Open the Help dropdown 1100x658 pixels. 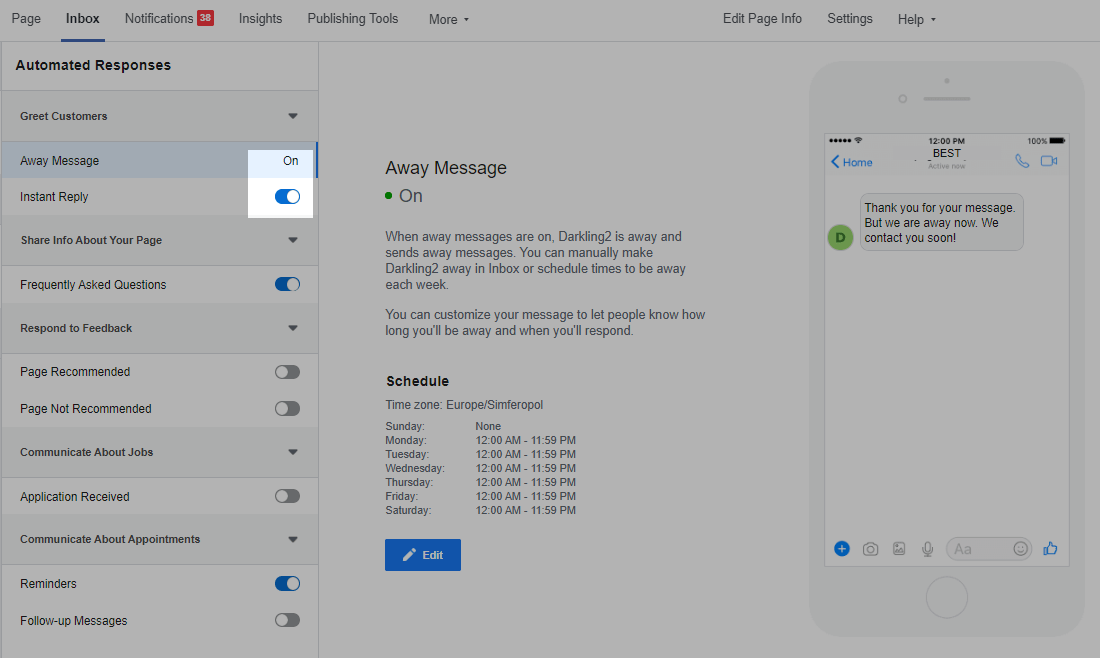916,20
